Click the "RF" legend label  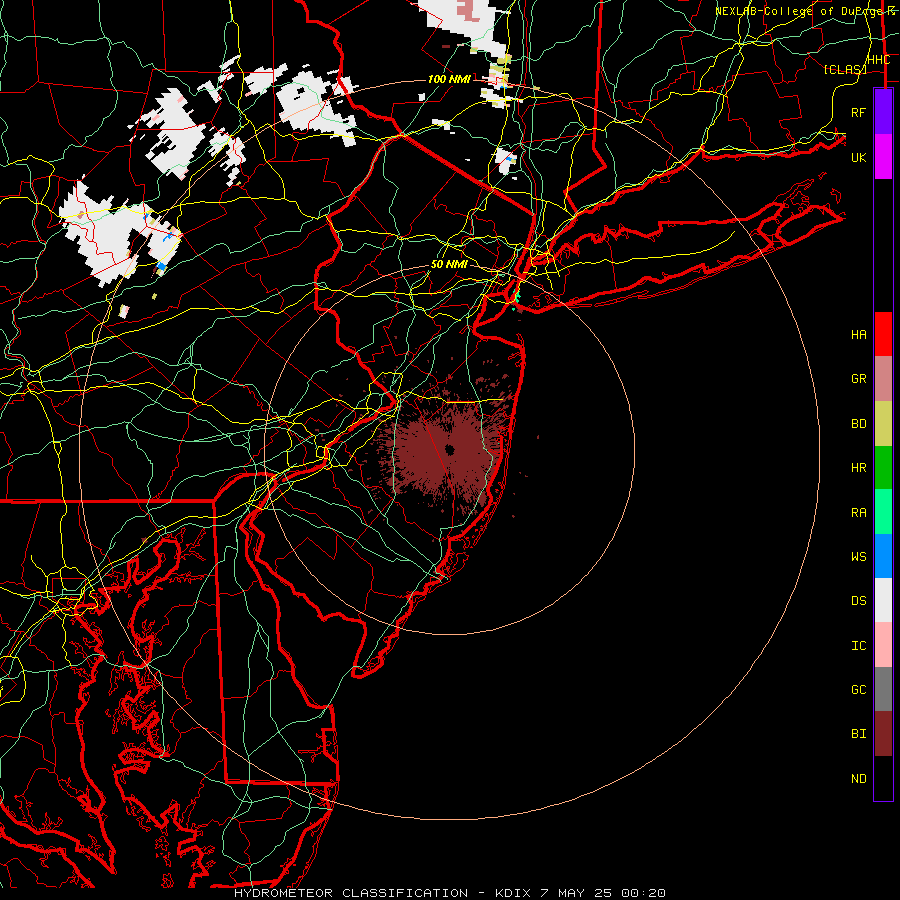pos(859,112)
